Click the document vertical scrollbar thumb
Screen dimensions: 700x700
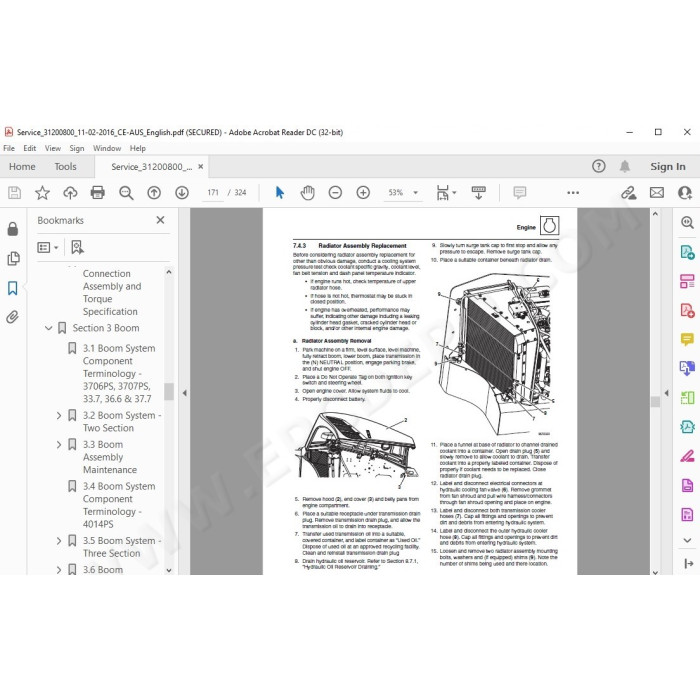(655, 402)
